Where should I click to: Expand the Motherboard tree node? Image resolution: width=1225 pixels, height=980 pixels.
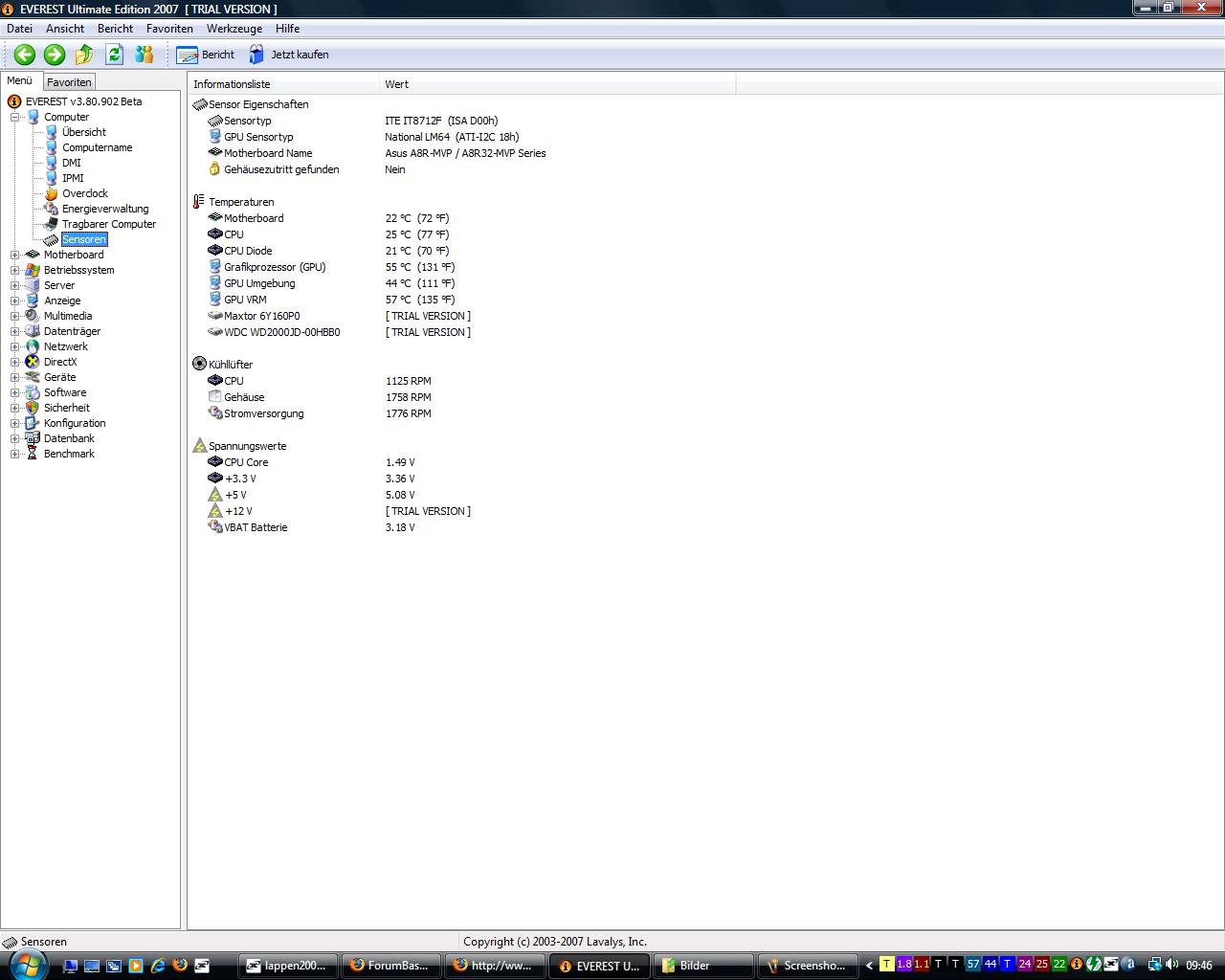15,255
